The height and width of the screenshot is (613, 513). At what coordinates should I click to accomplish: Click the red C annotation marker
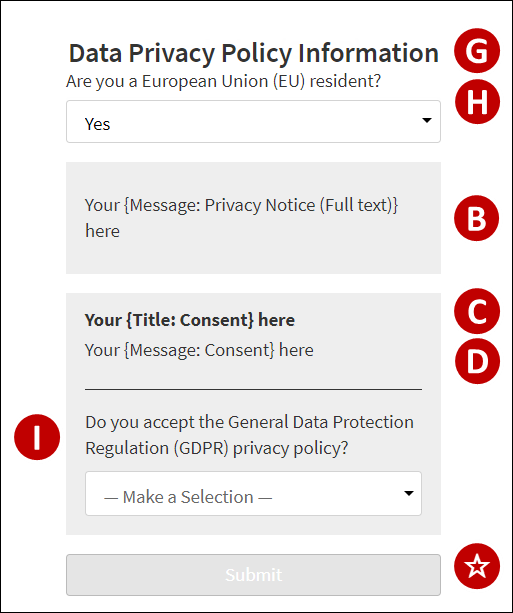click(477, 311)
